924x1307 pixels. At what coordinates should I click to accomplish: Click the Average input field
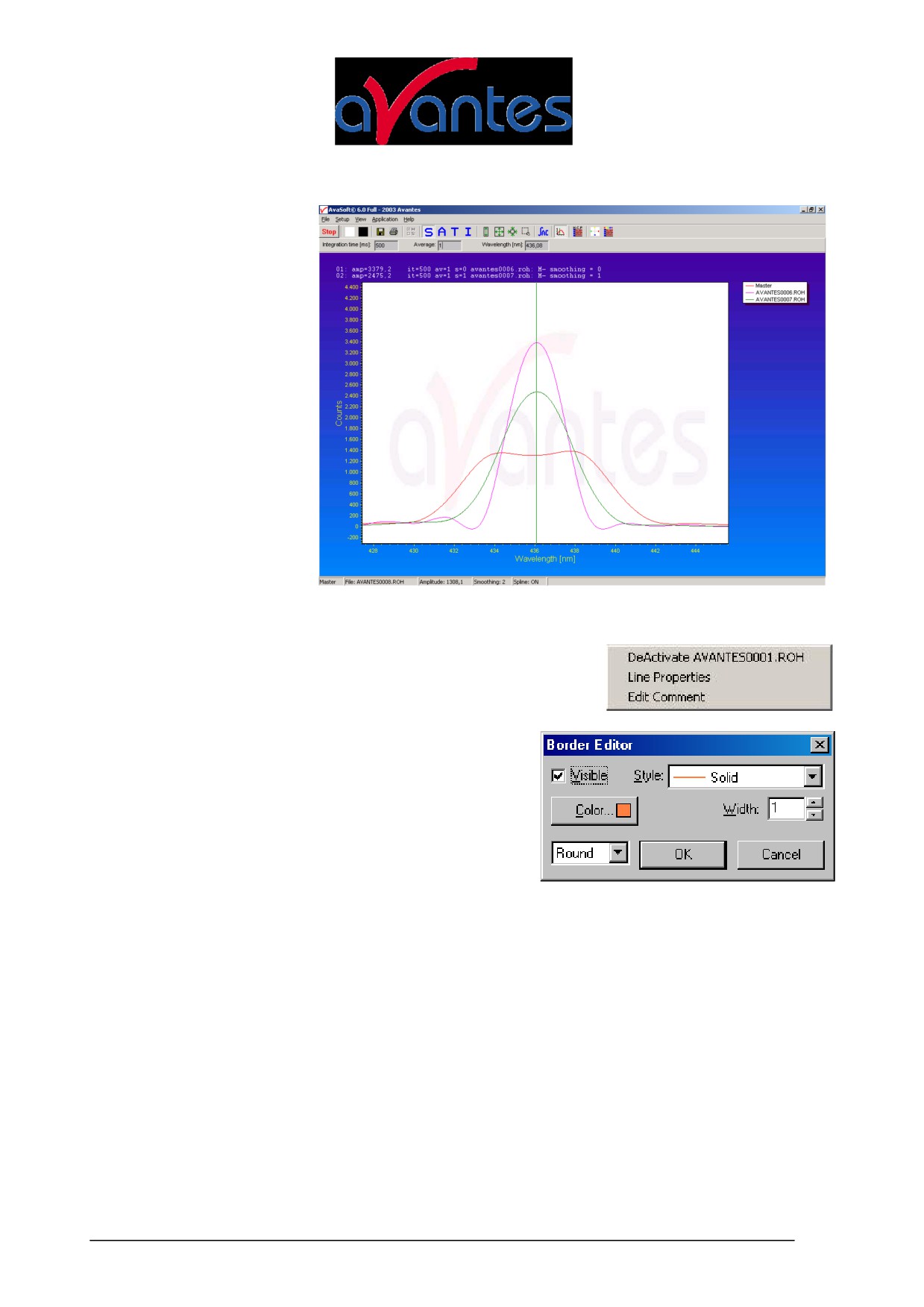point(449,245)
